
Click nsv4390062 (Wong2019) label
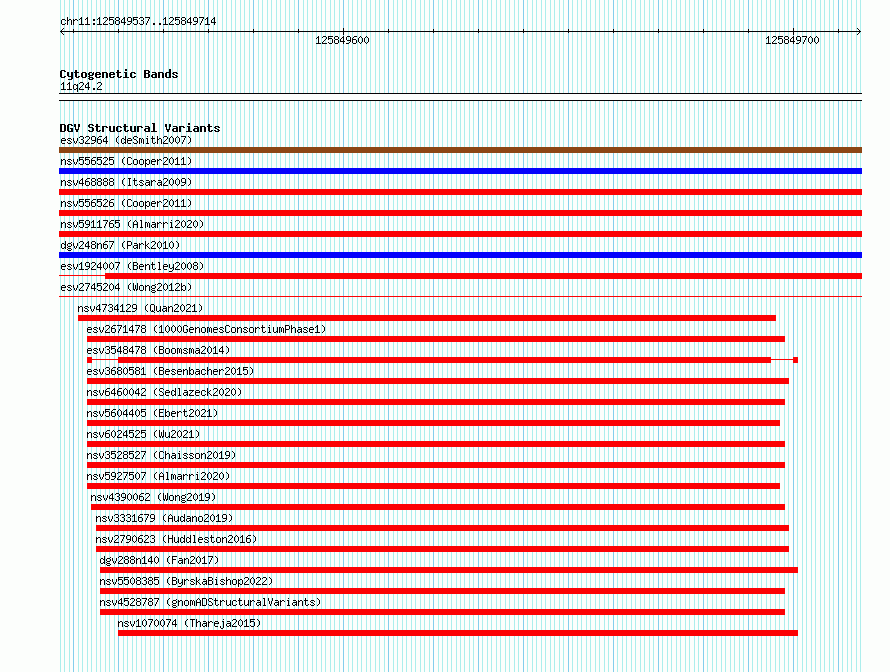153,497
